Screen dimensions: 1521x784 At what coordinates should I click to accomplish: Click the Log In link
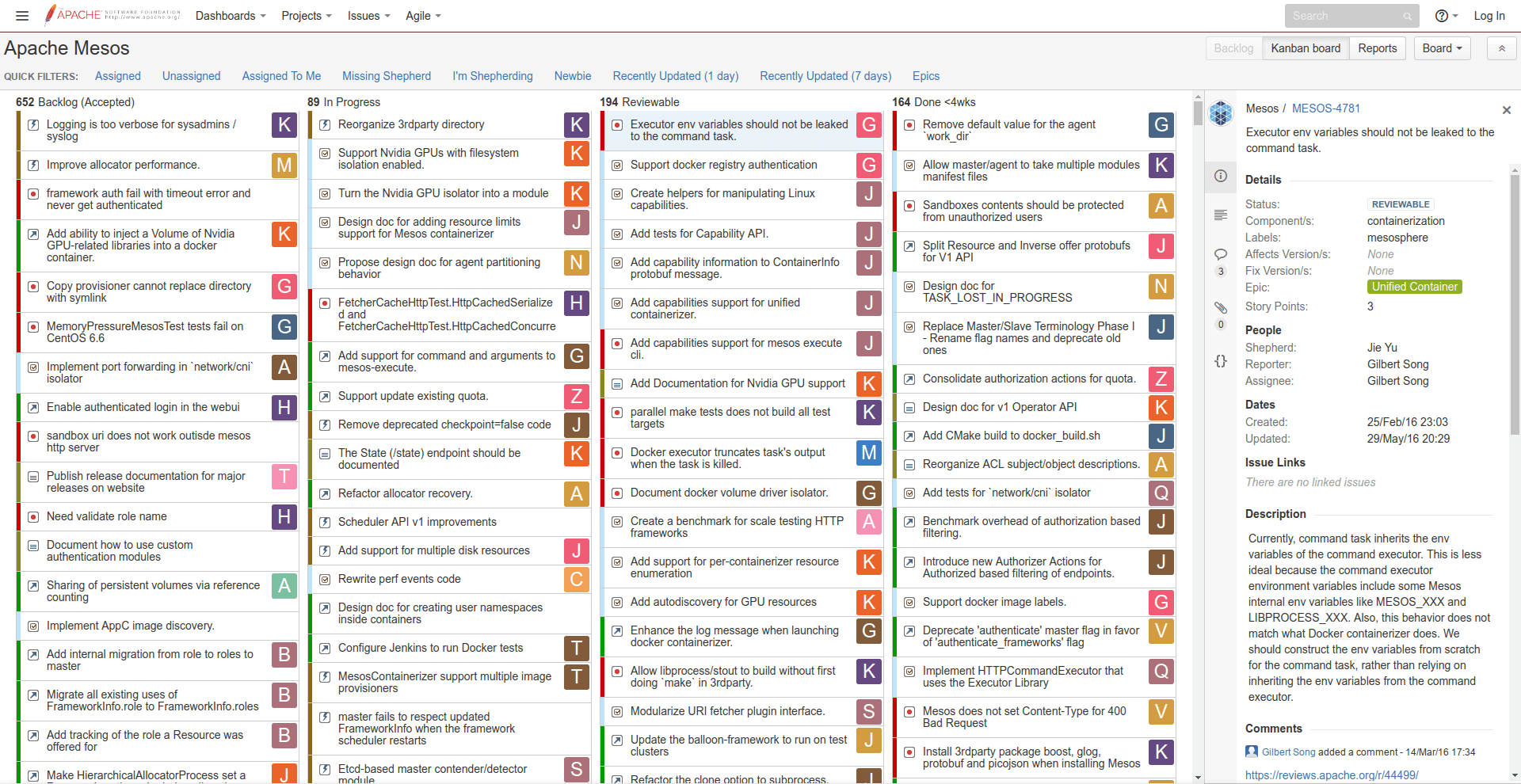tap(1489, 15)
